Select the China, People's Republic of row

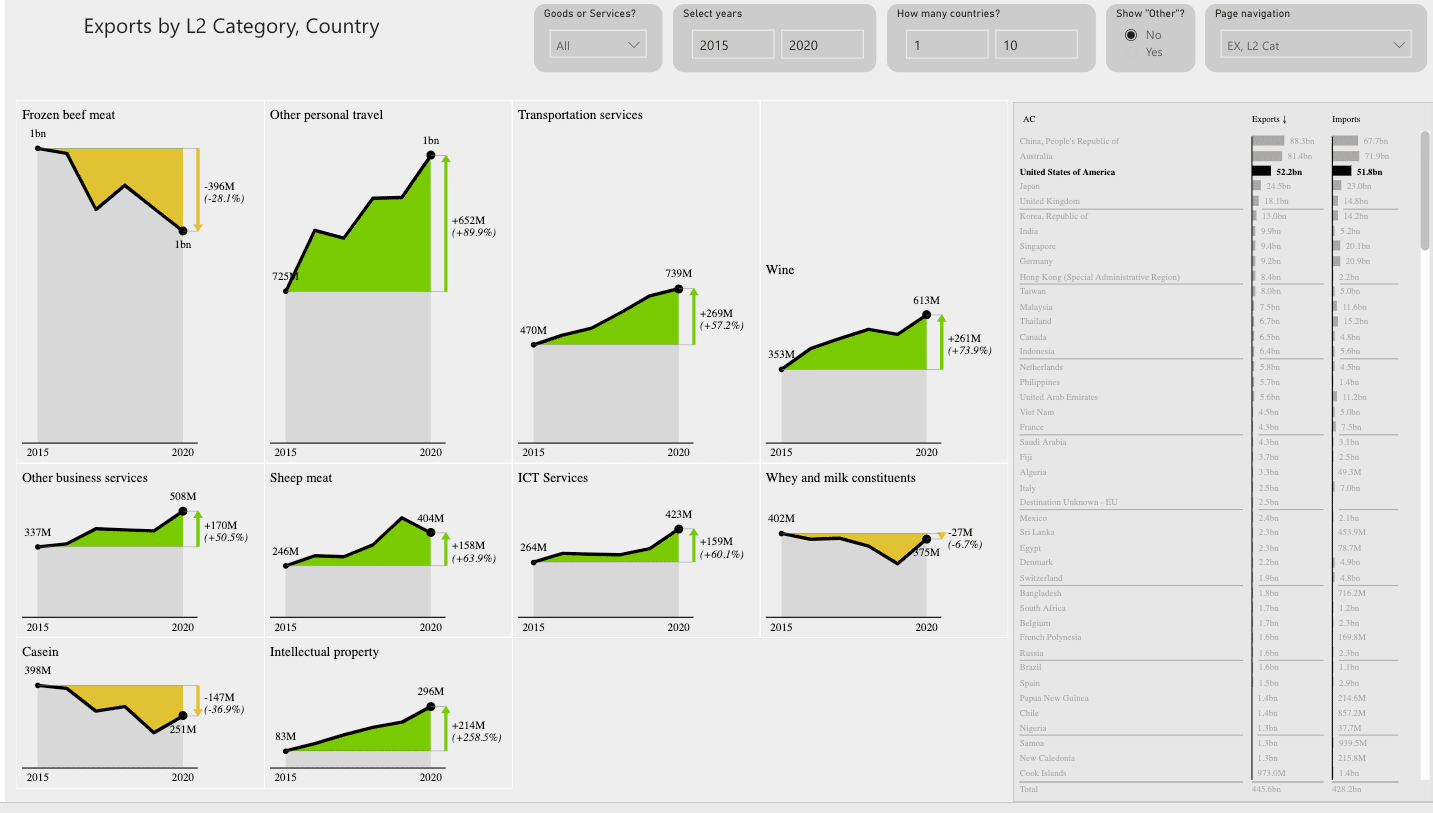[1069, 141]
